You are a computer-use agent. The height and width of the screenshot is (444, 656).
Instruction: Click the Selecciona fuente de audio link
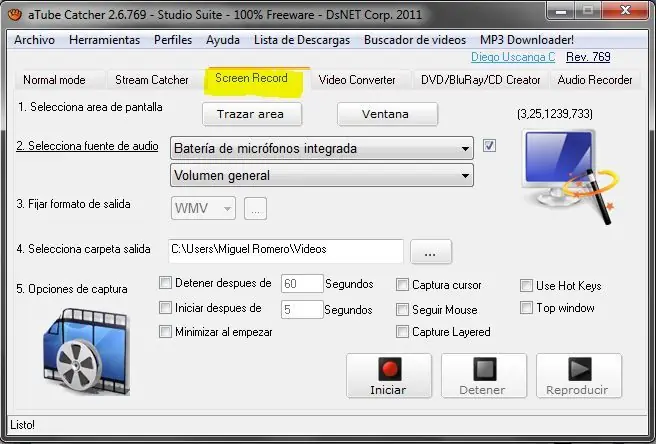[87, 146]
